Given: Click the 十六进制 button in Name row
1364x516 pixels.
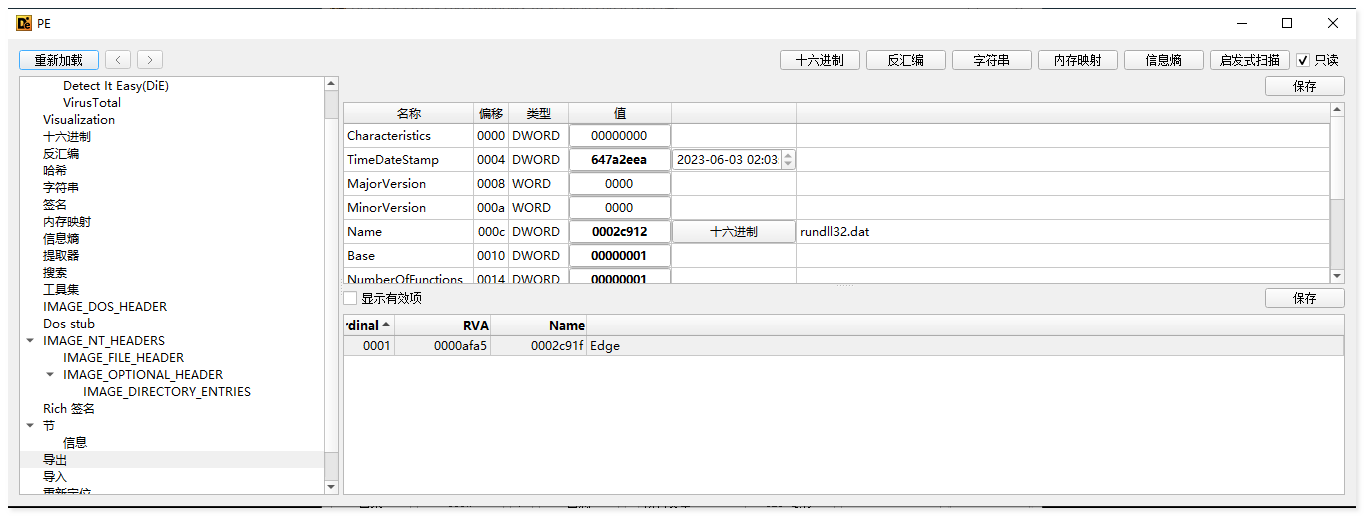Looking at the screenshot, I should tap(733, 232).
